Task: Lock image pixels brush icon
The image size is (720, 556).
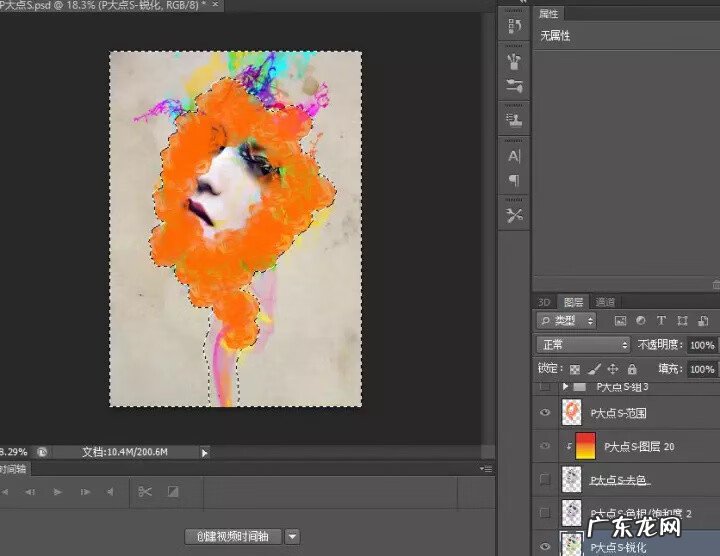Action: pos(594,369)
